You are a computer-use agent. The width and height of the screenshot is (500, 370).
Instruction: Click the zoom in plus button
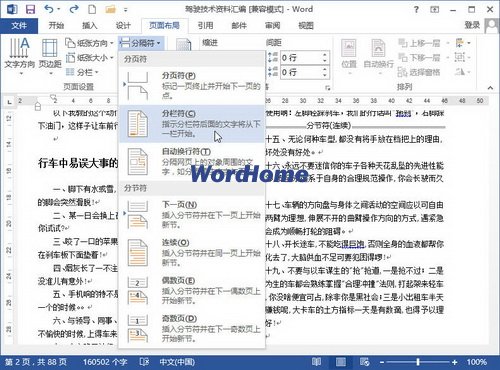(x=454, y=362)
